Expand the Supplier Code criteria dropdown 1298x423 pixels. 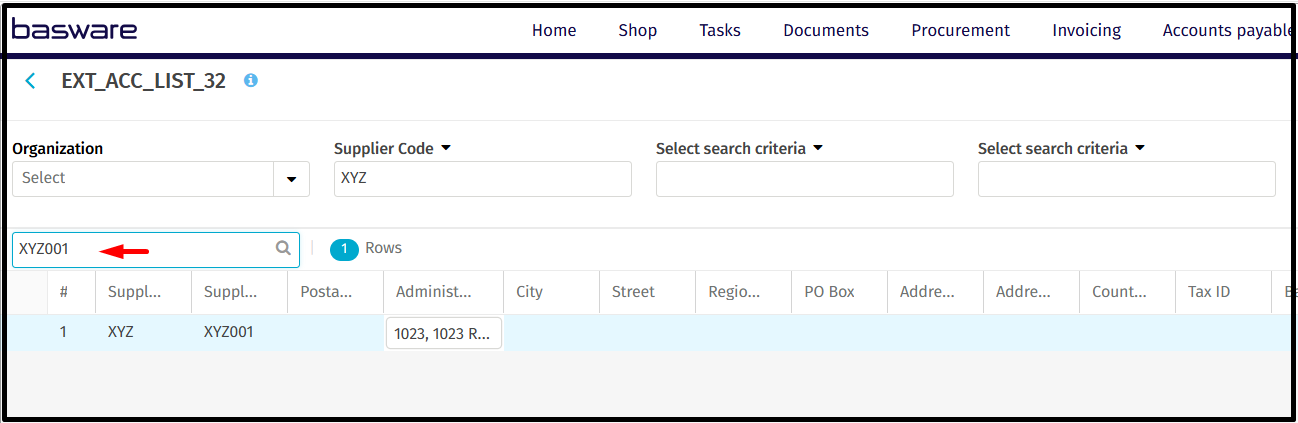(x=446, y=148)
